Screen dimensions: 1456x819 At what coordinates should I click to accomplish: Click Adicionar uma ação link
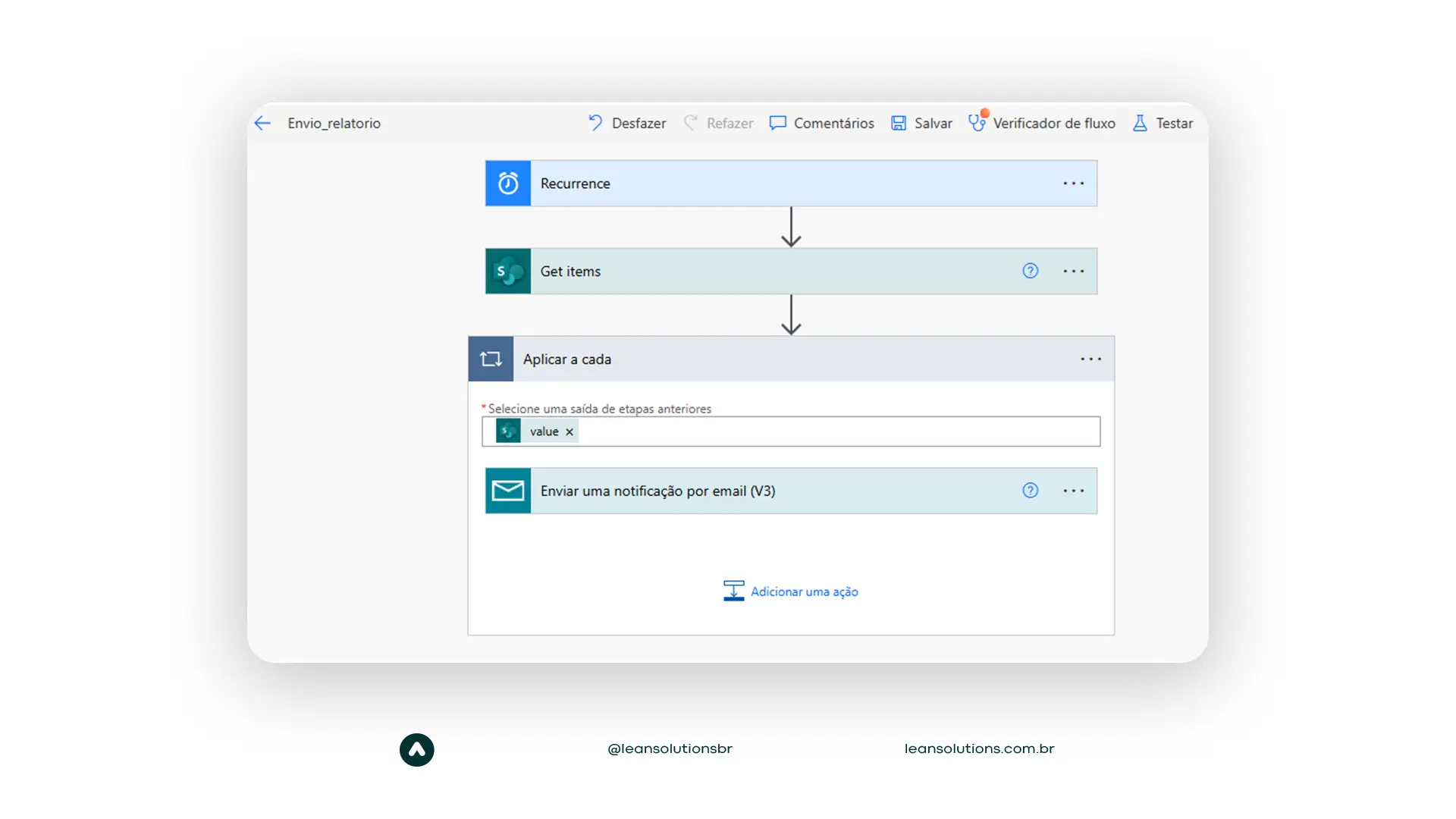(804, 591)
